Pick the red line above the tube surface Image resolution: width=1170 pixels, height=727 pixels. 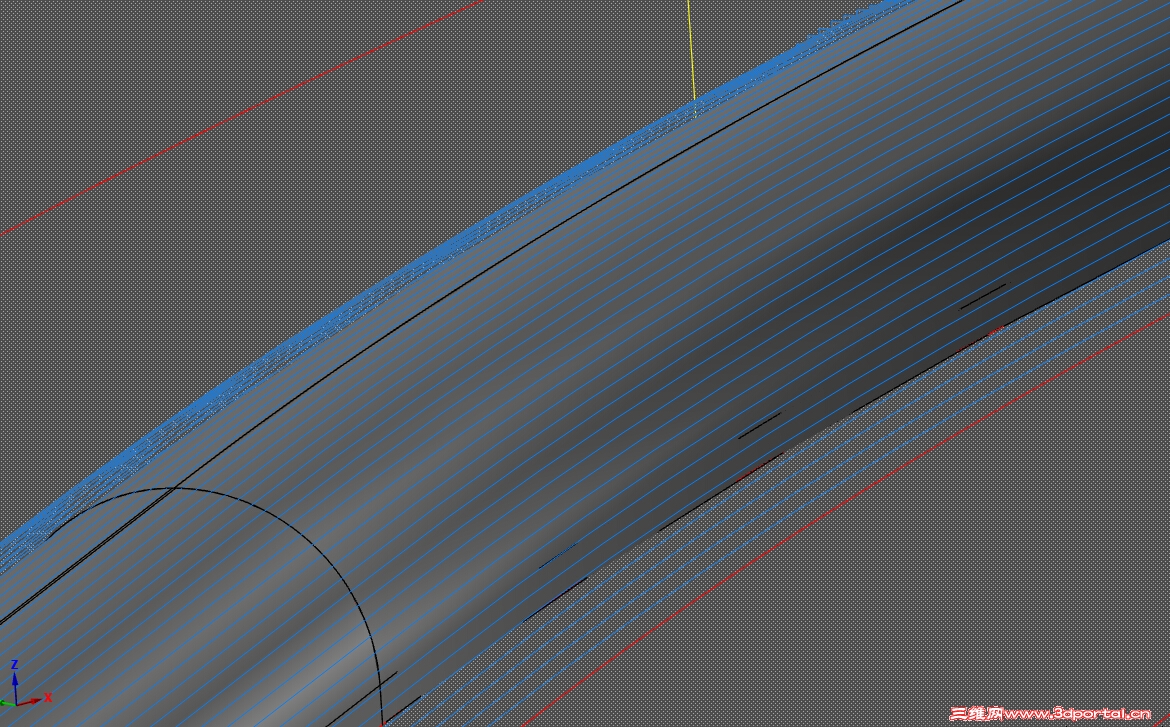[243, 116]
